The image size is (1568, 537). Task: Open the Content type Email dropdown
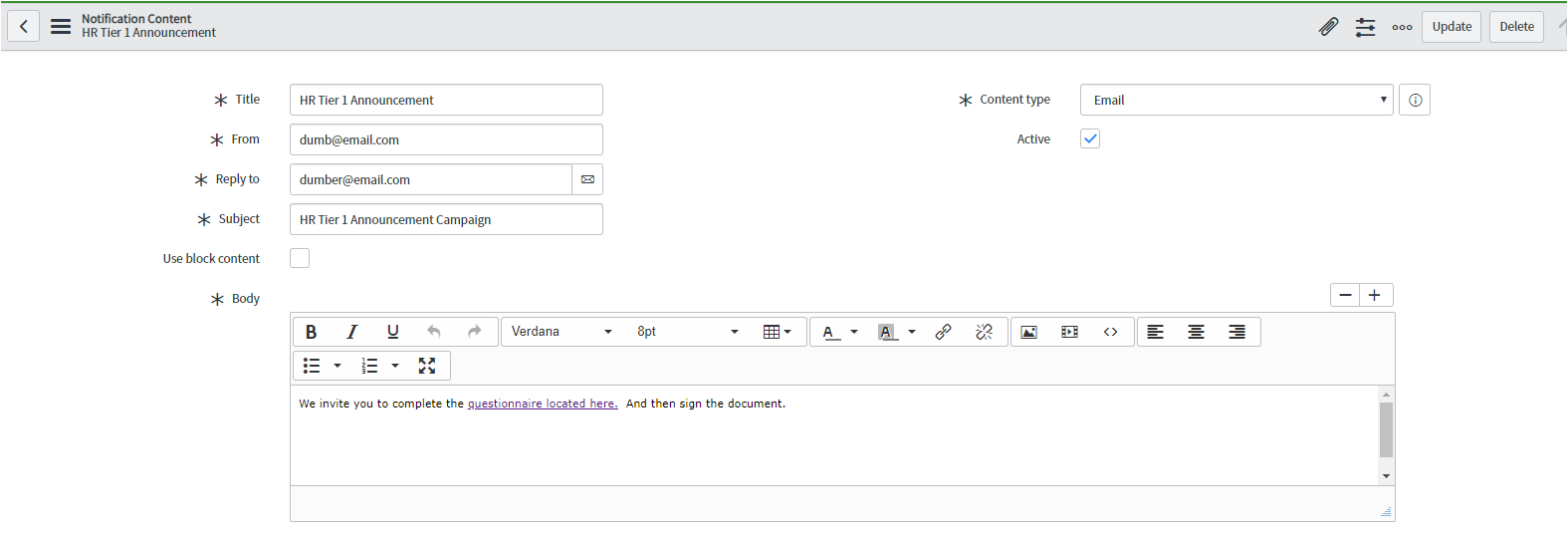[1236, 100]
